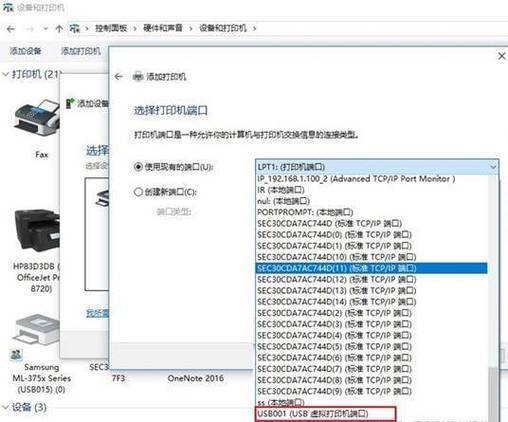This screenshot has height=422, width=508.
Task: Close the 添加打印机 dialog
Action: pos(501,56)
